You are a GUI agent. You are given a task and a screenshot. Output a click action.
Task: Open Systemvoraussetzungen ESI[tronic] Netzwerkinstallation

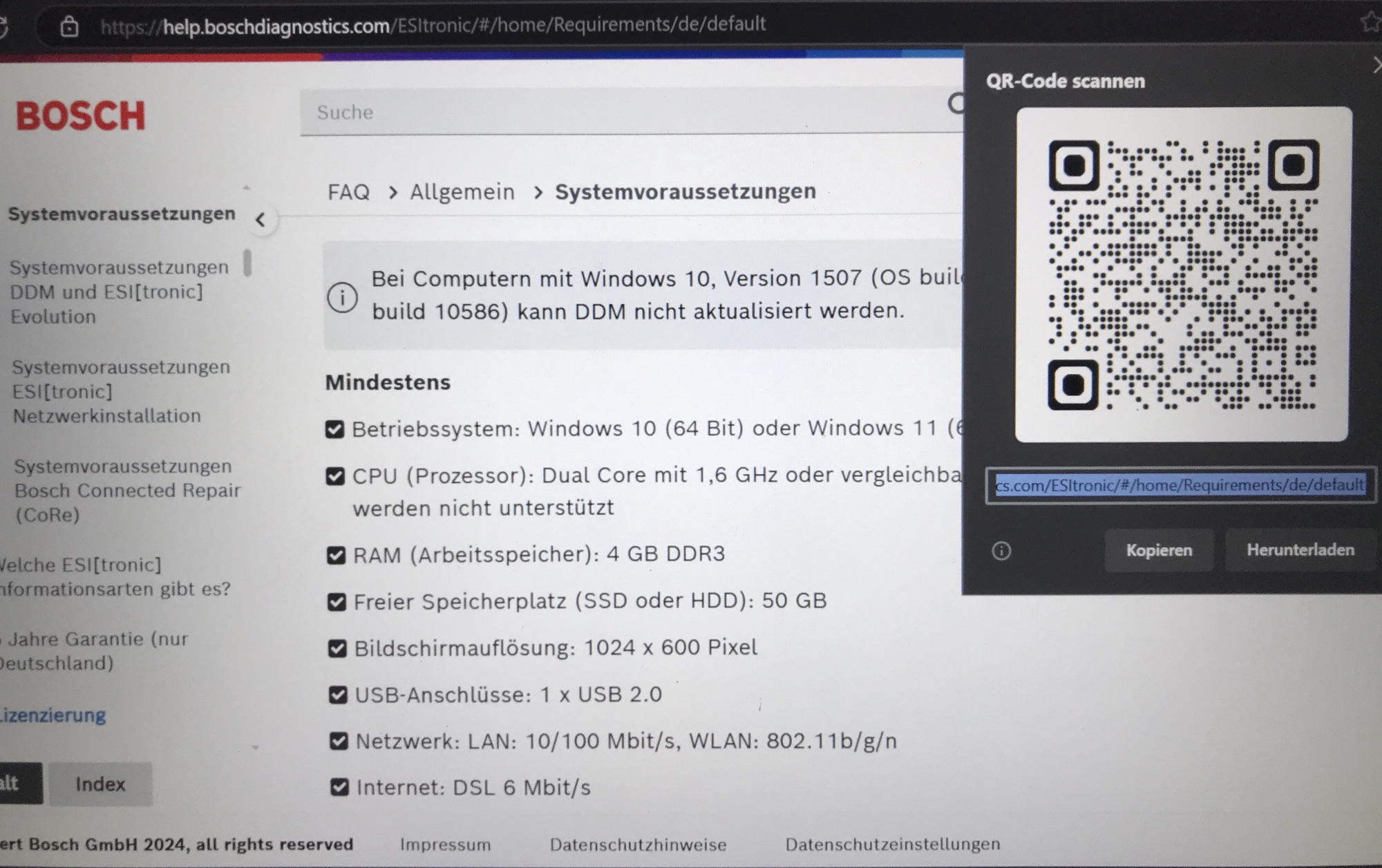pyautogui.click(x=121, y=391)
